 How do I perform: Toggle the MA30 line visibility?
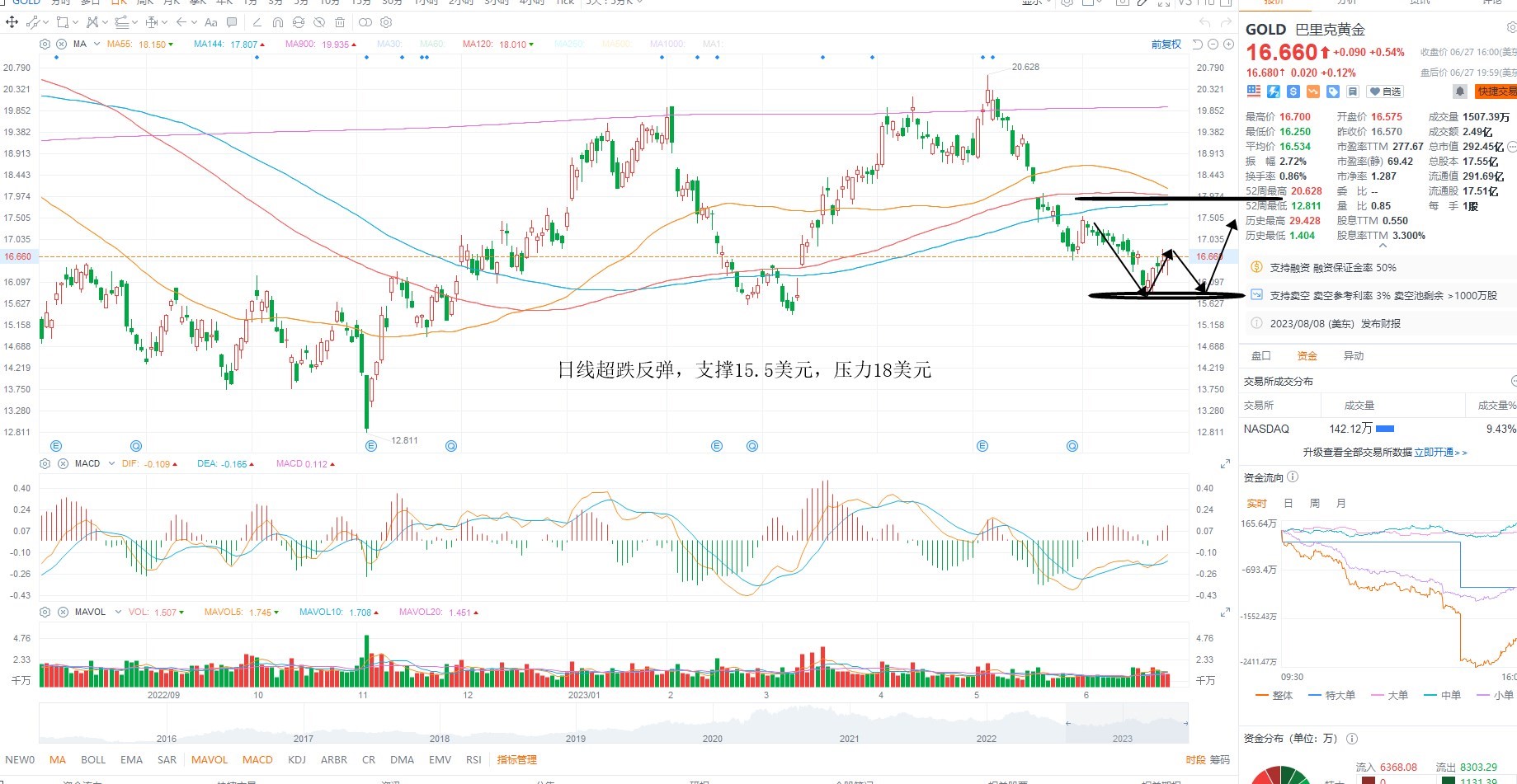coord(389,45)
